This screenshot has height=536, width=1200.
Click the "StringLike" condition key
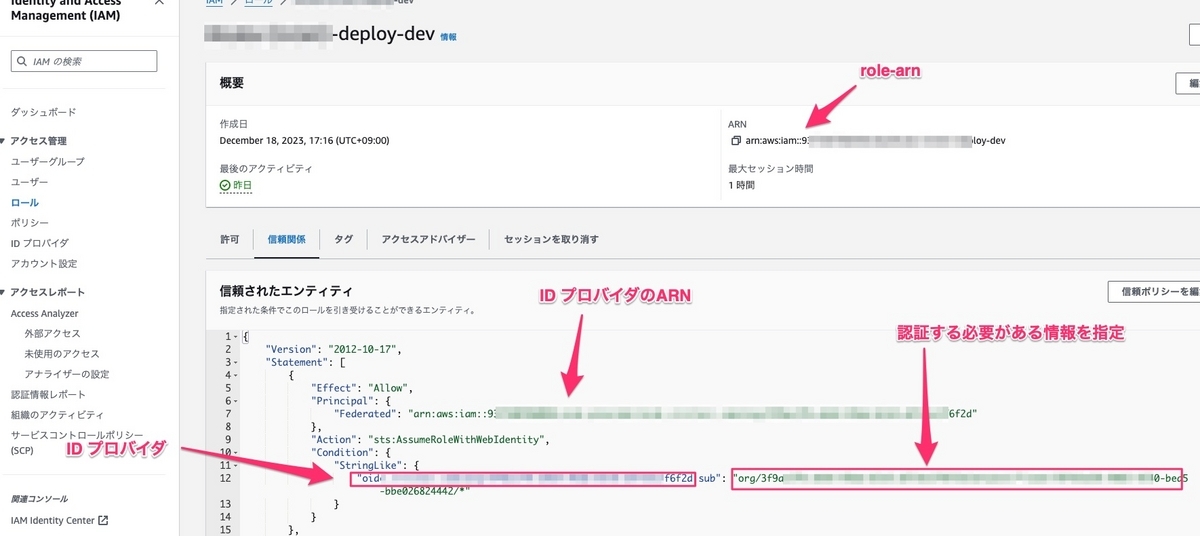tap(370, 465)
